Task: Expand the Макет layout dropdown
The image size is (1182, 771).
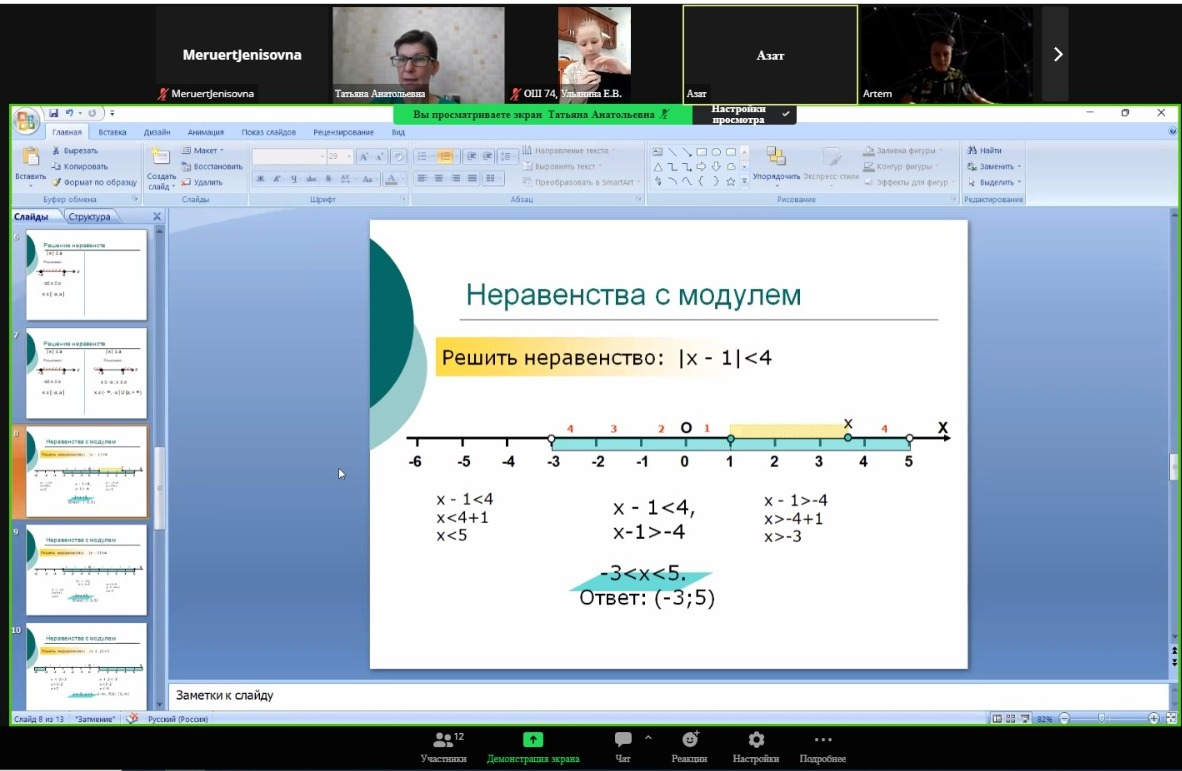Action: coord(204,150)
